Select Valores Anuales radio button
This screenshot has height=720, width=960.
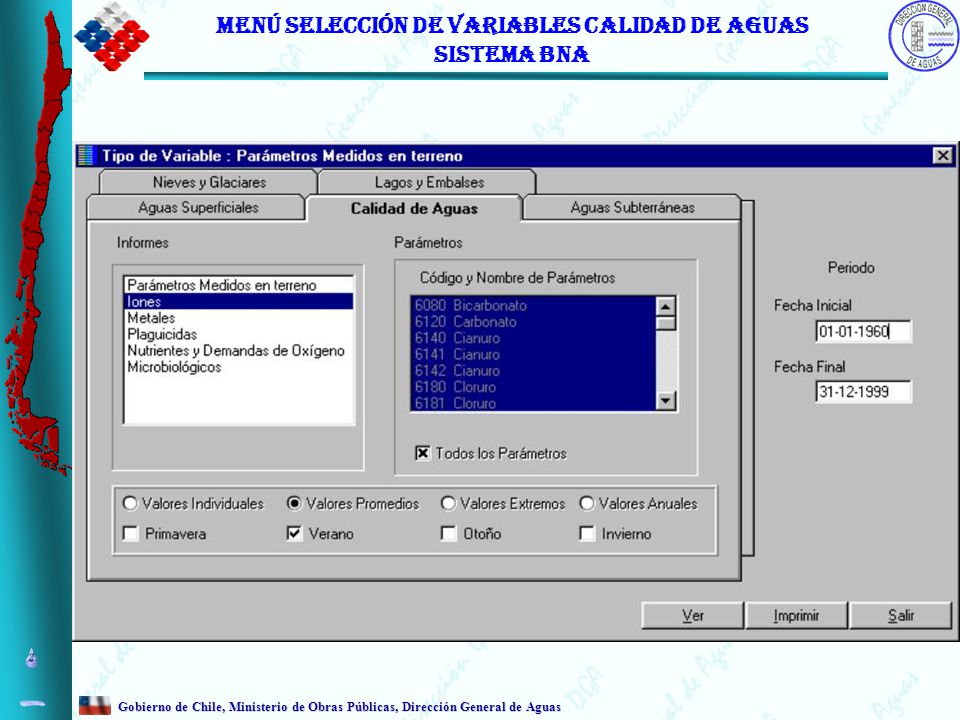[x=587, y=503]
